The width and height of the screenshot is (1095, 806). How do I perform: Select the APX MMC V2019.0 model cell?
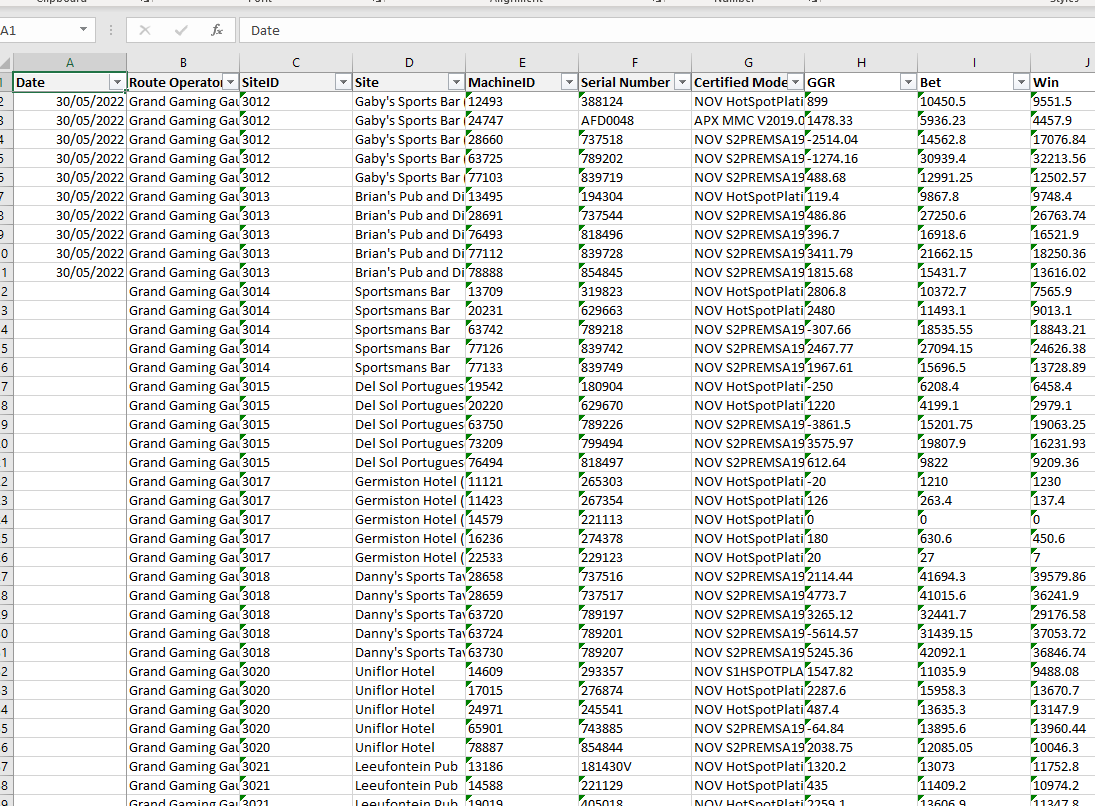[749, 120]
